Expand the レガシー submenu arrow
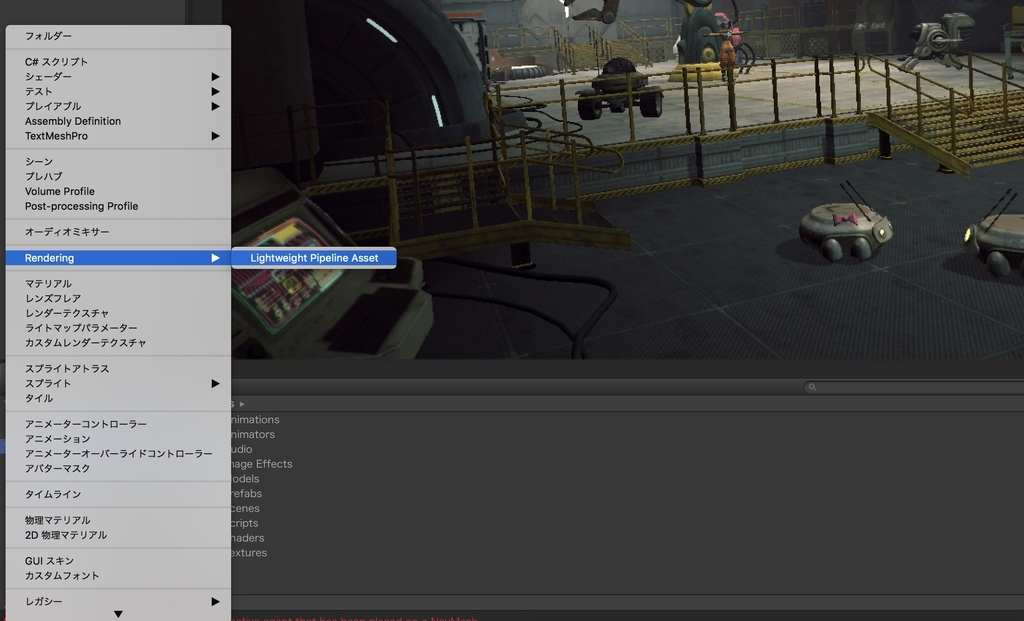The height and width of the screenshot is (621, 1024). [215, 601]
